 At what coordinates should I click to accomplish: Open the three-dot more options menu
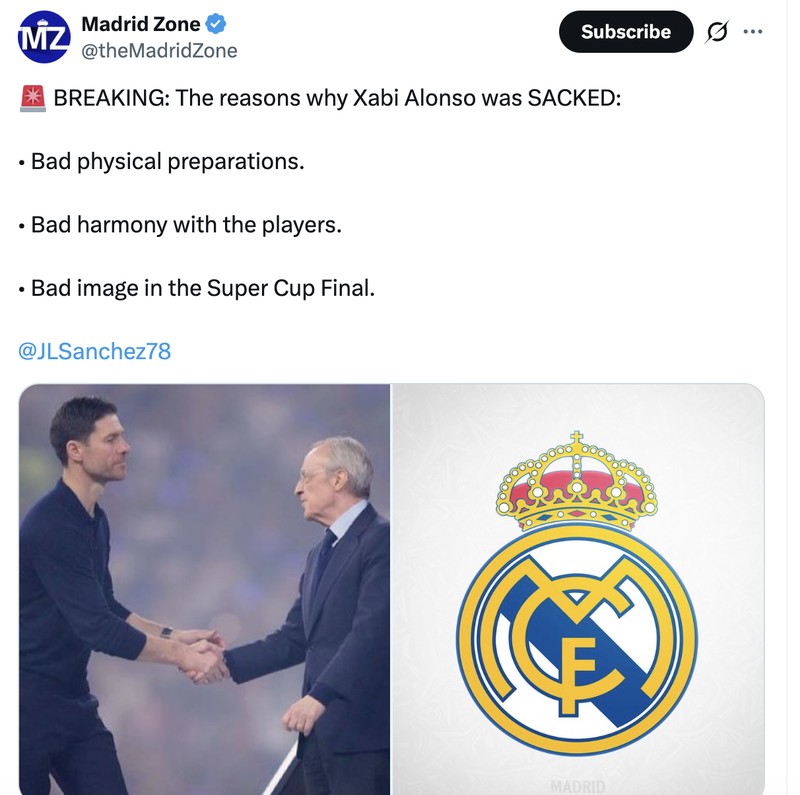pos(753,32)
